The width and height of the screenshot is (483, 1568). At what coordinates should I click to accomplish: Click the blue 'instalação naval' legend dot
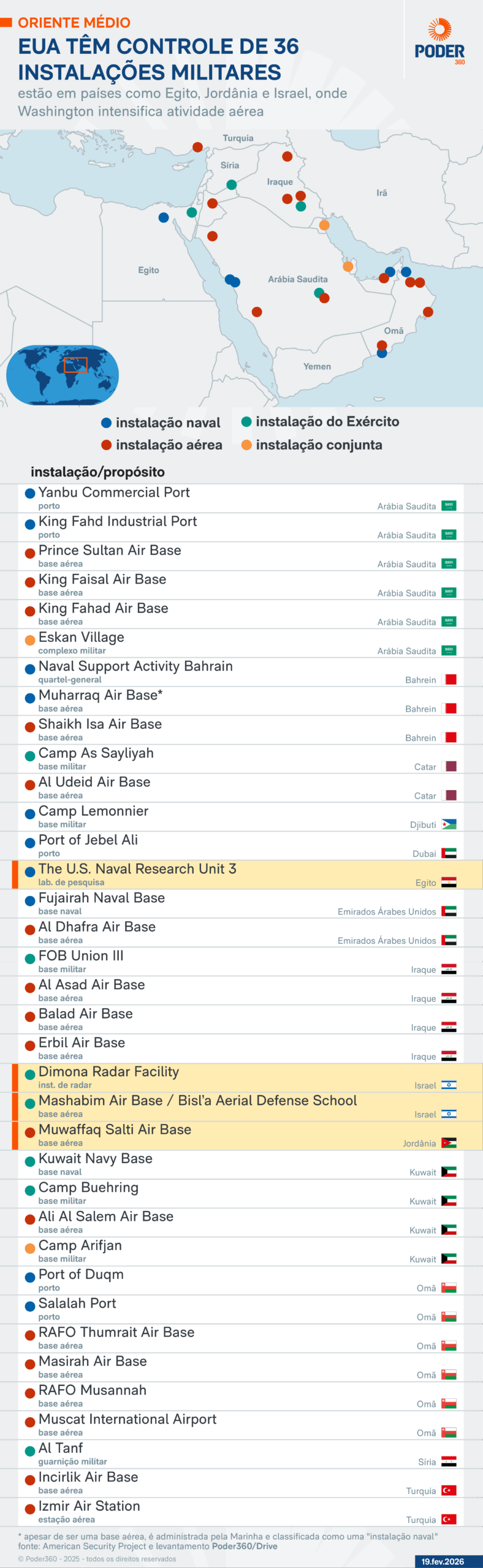tap(106, 423)
